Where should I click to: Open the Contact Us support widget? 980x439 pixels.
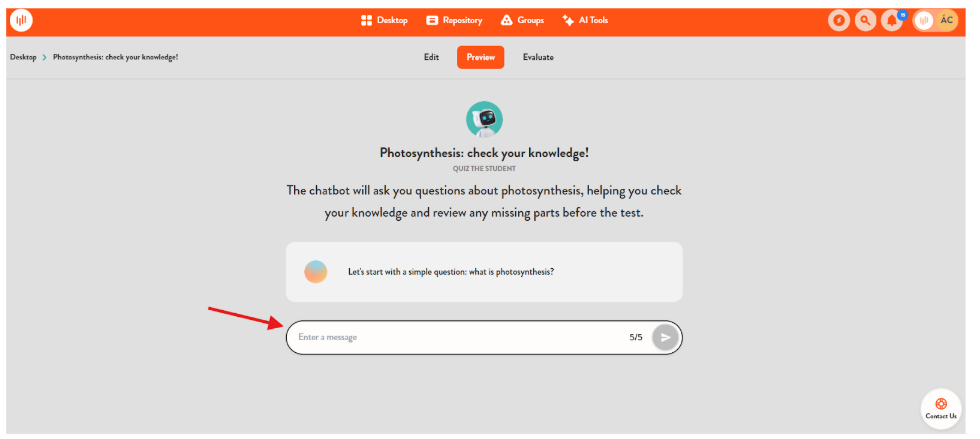tap(940, 408)
